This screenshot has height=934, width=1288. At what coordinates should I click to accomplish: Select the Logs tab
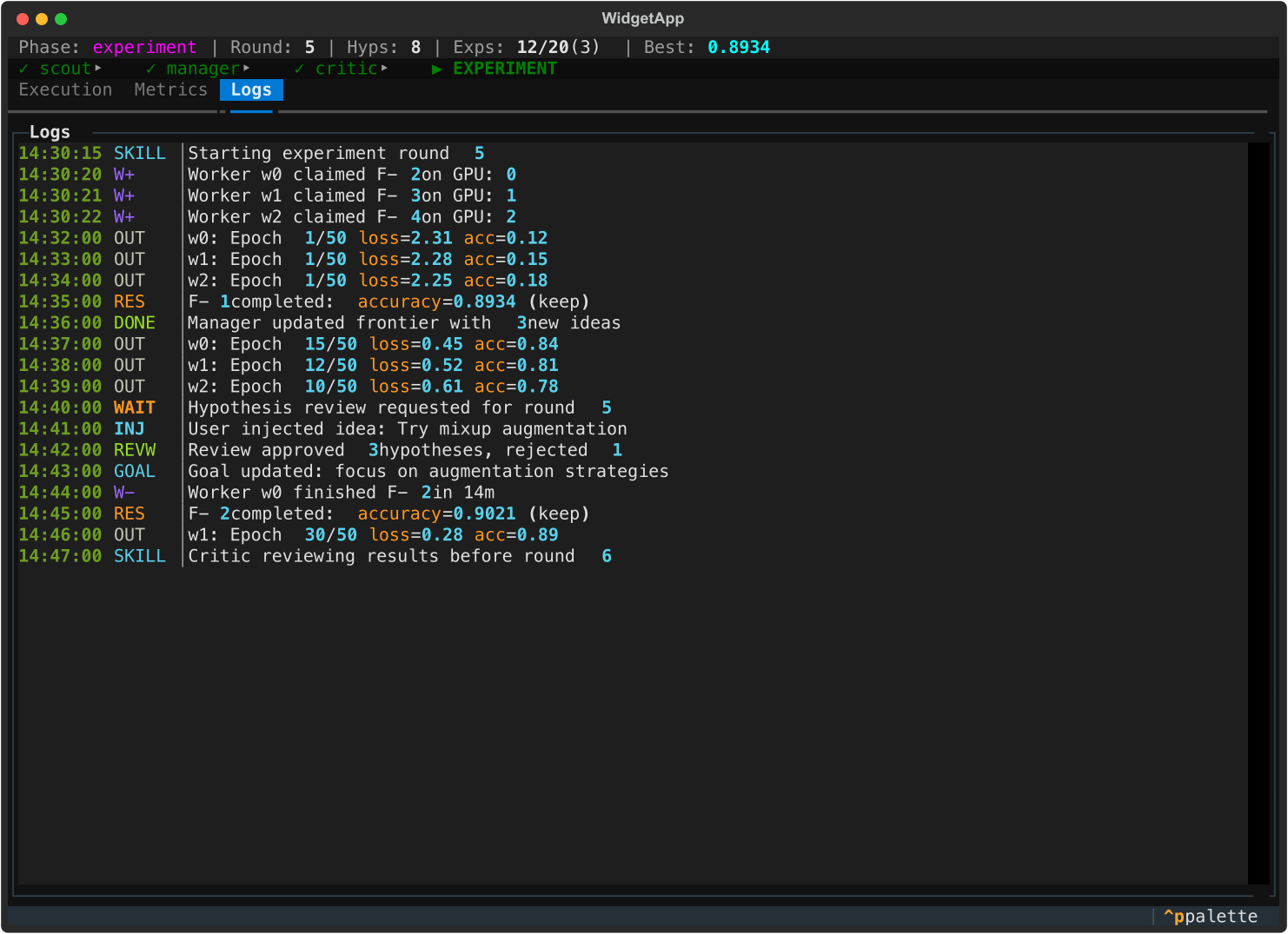tap(251, 89)
